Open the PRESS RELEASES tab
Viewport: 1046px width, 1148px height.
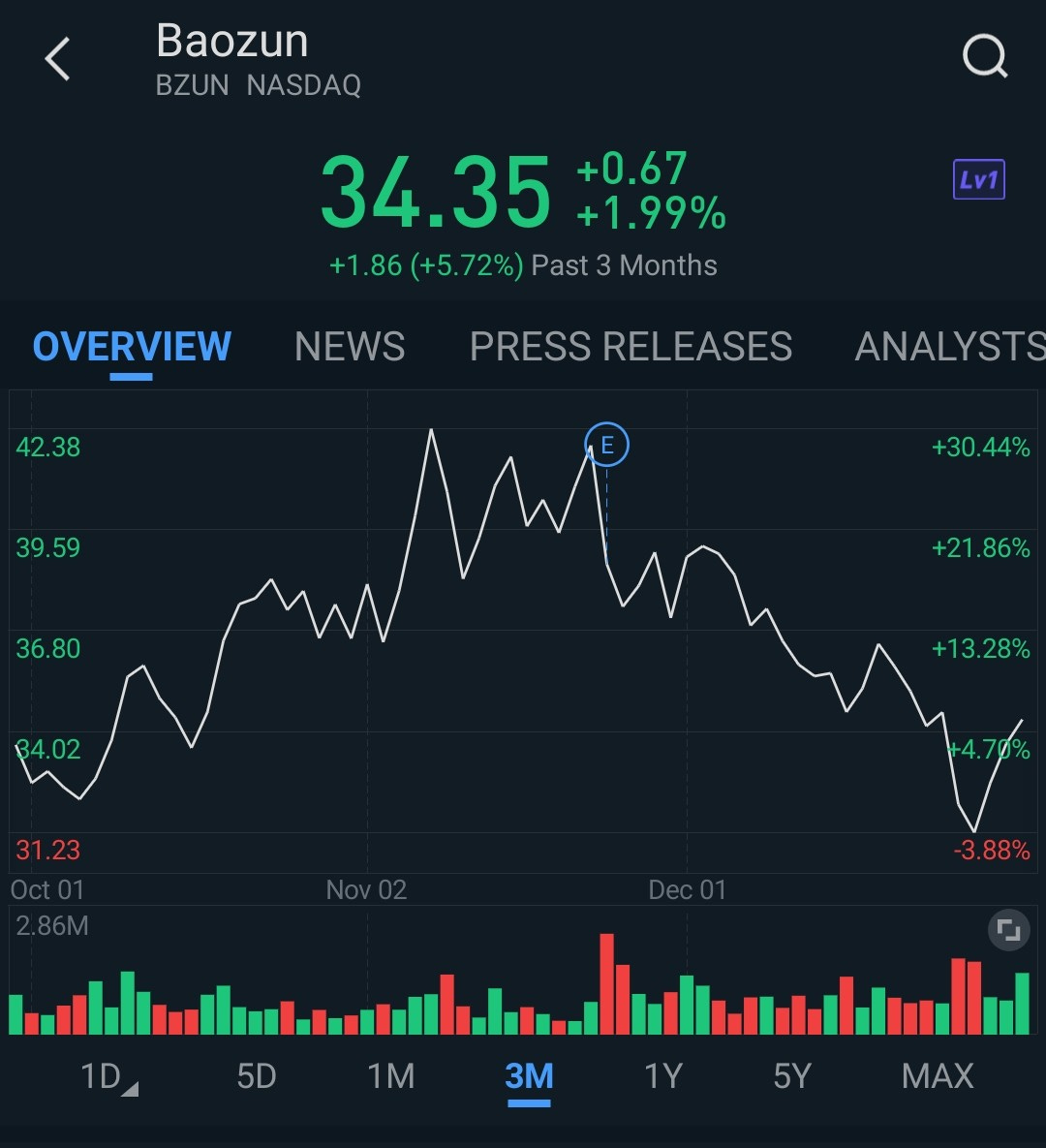coord(631,346)
